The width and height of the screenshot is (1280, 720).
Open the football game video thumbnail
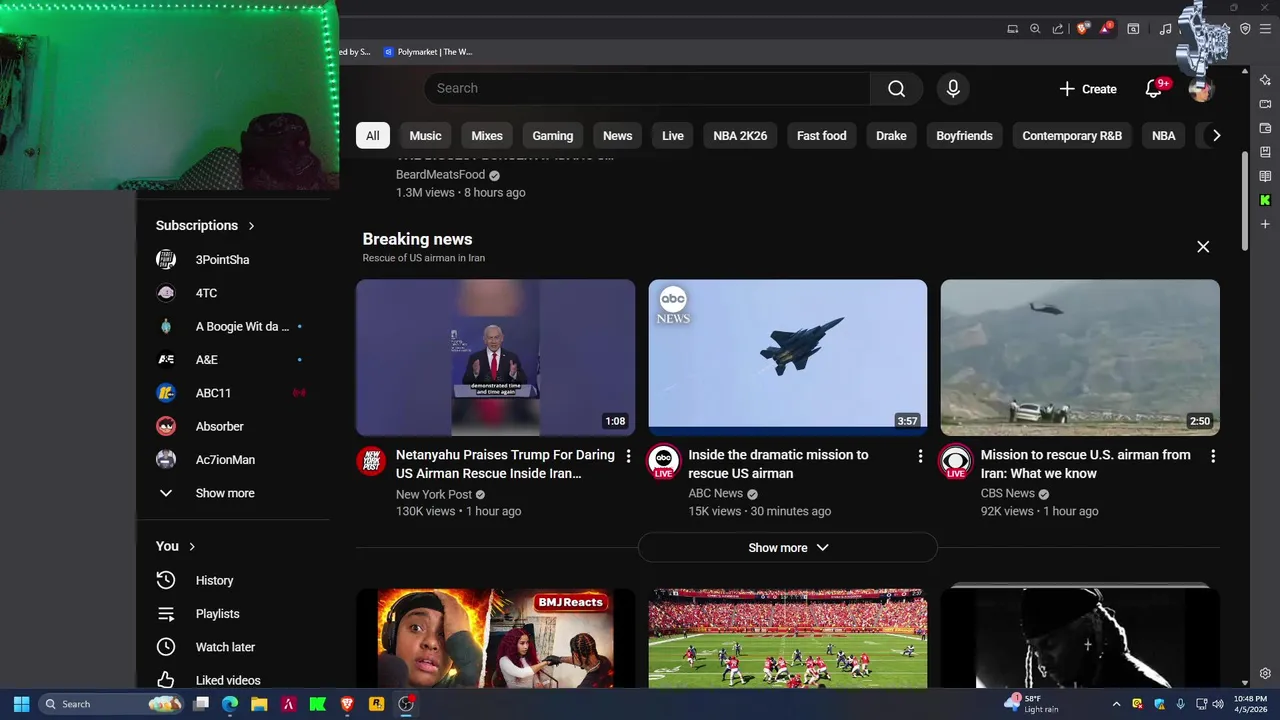788,638
